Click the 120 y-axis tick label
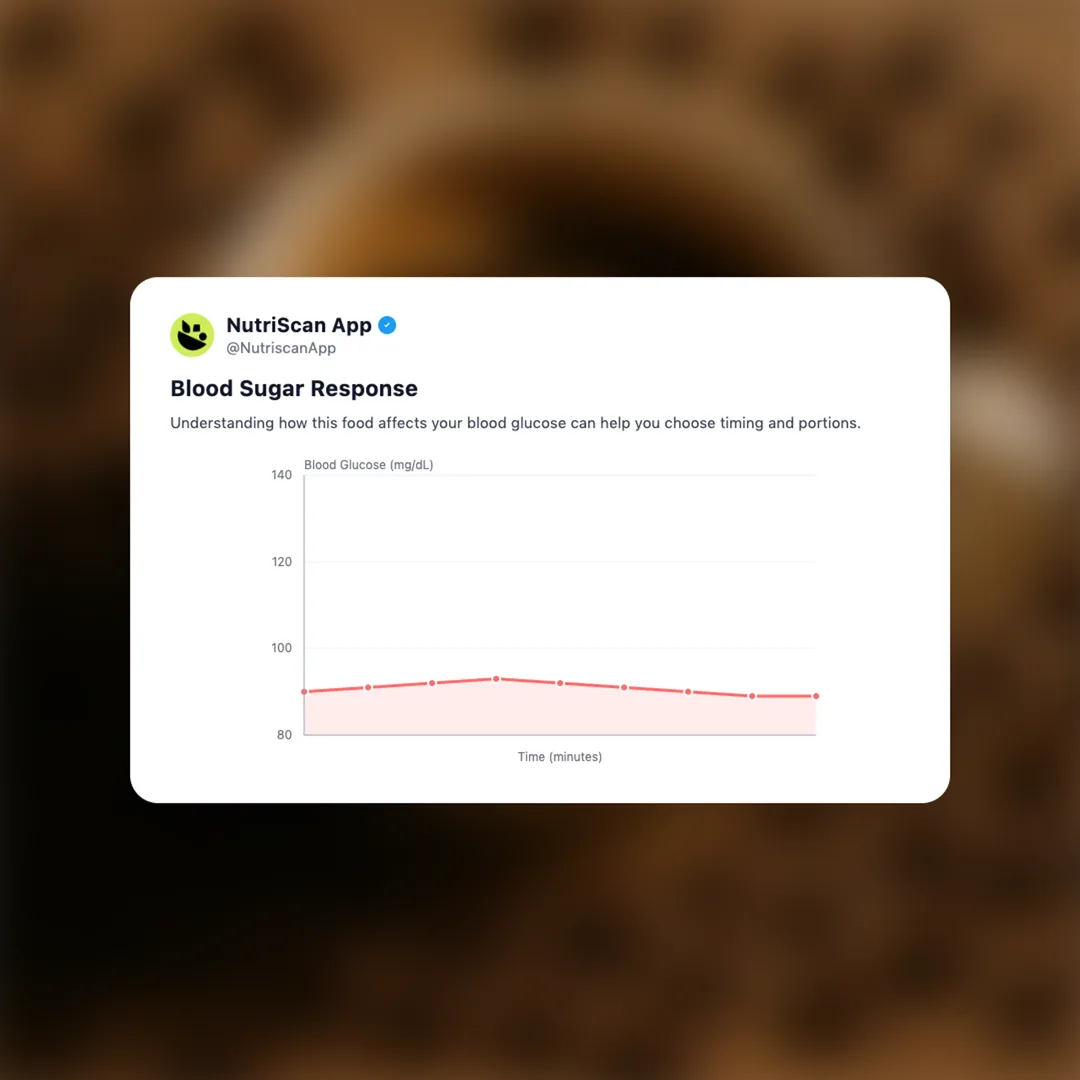Screen dimensions: 1080x1080 tap(281, 562)
